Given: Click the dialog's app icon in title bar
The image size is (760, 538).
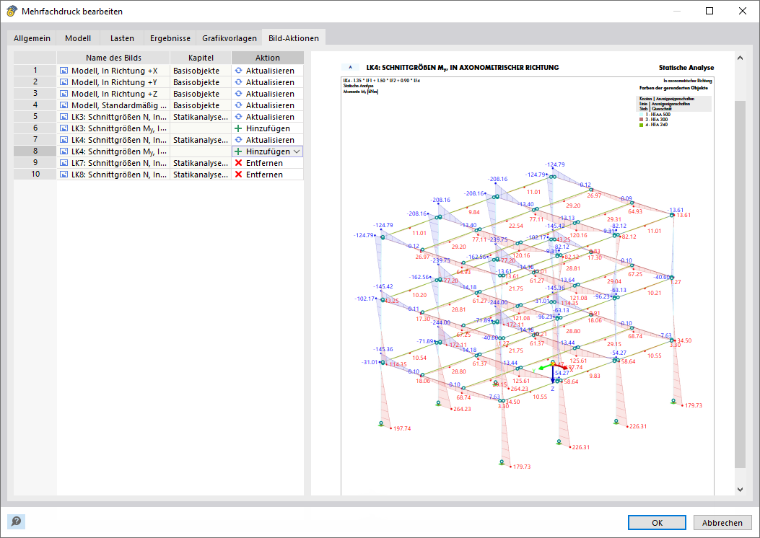Looking at the screenshot, I should [11, 11].
